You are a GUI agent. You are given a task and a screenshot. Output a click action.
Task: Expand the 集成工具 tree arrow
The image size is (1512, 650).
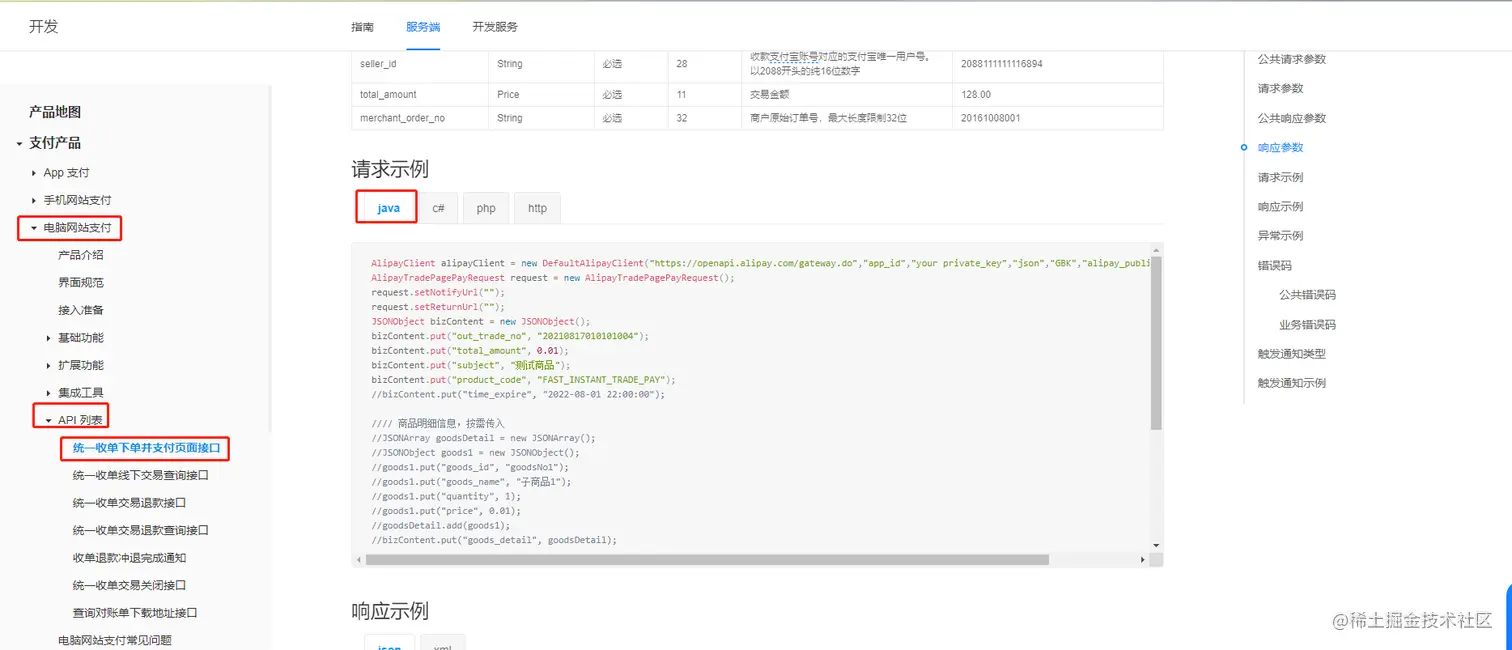pos(48,393)
